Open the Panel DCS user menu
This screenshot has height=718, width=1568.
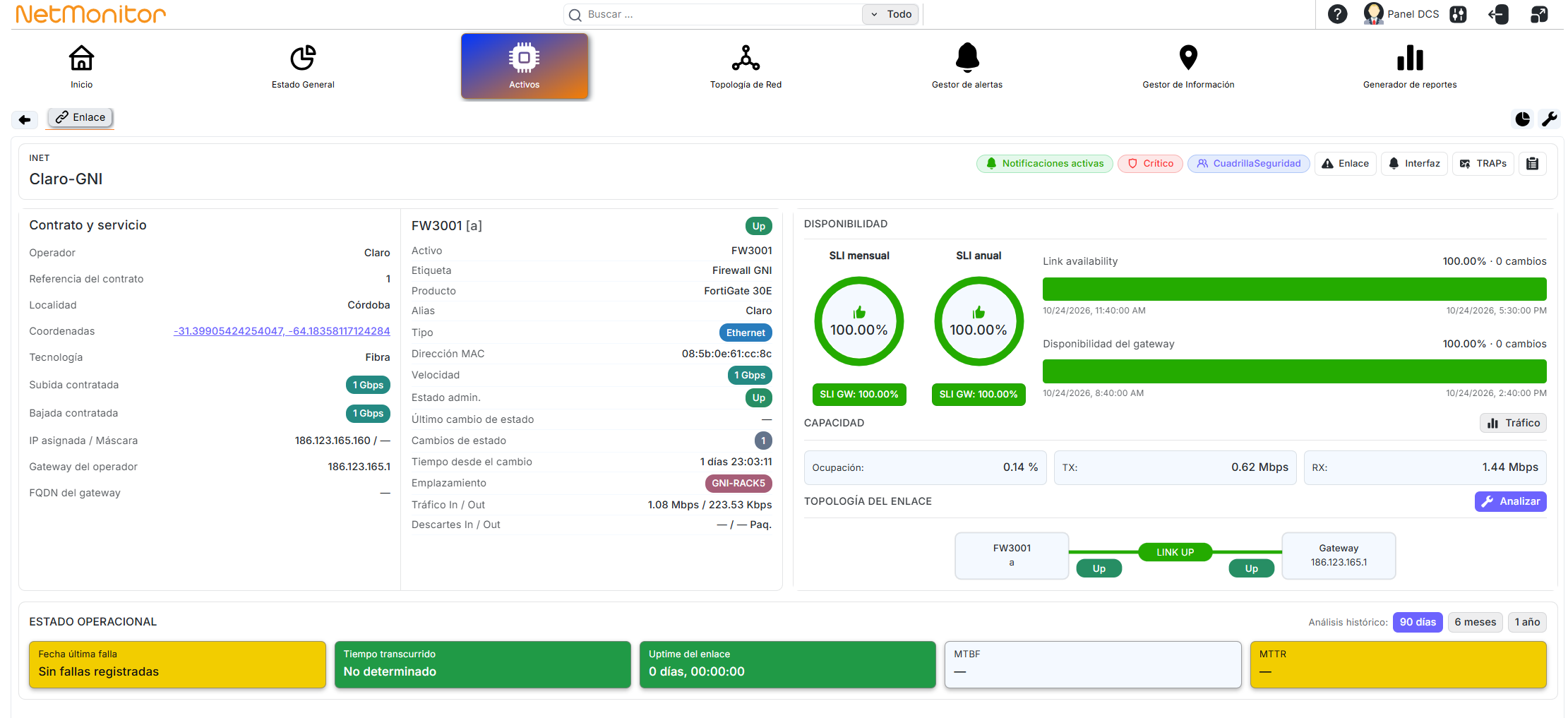point(1401,14)
